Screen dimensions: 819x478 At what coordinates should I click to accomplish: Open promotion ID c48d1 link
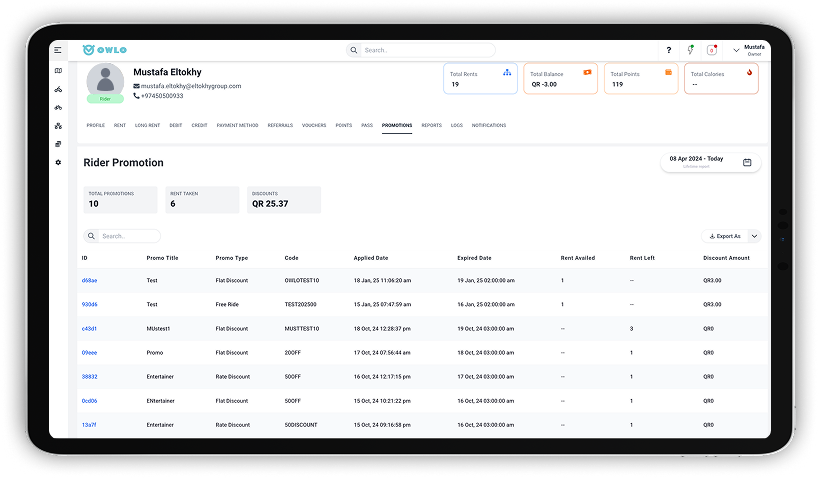(x=89, y=329)
